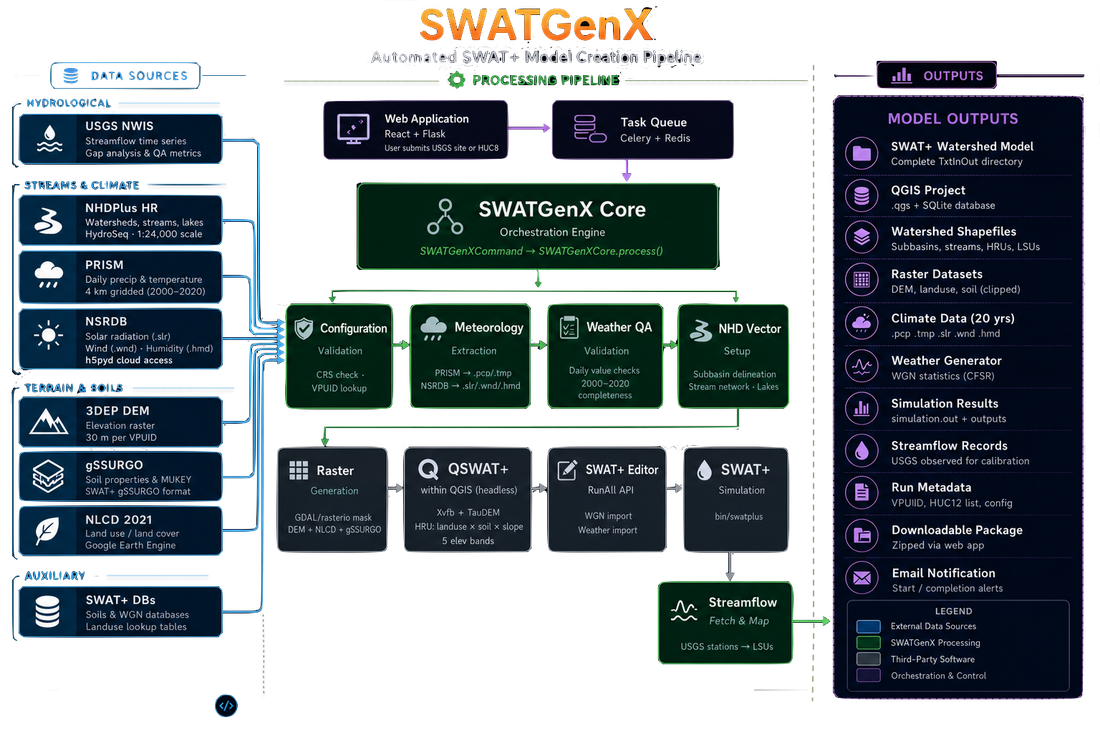Screen dimensions: 1100x733
Task: Click the LEGEND heading
Action: click(x=953, y=611)
